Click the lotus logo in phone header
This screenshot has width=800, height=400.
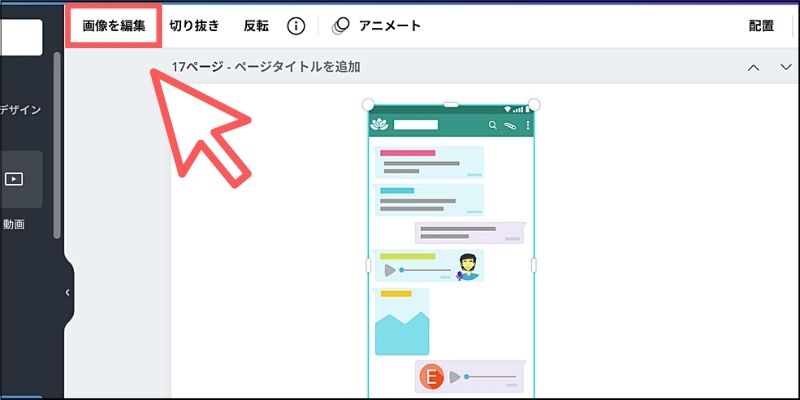pyautogui.click(x=379, y=124)
